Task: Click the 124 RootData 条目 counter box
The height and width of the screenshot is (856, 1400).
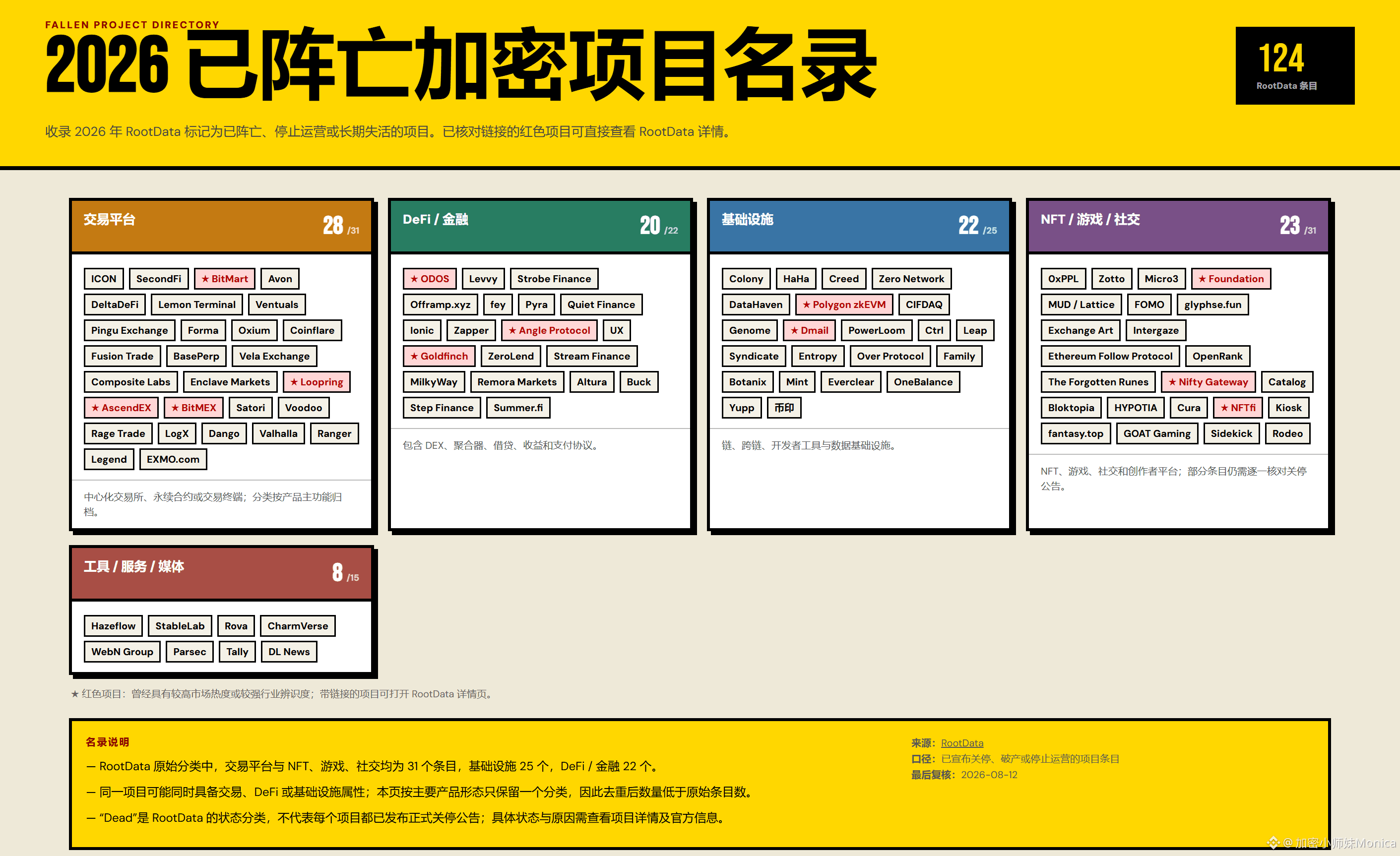Action: [x=1294, y=65]
